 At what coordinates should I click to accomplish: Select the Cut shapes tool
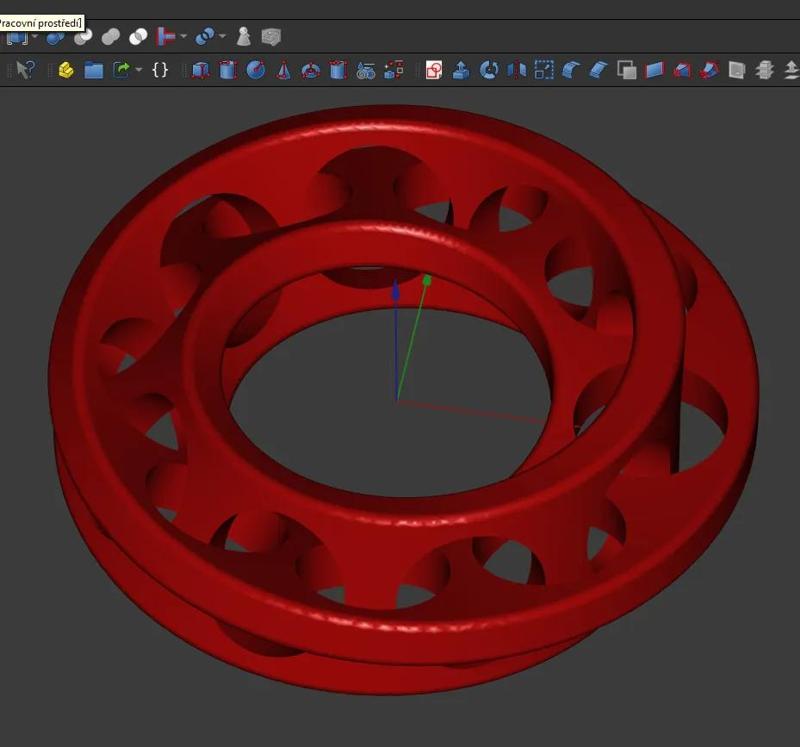tap(83, 37)
